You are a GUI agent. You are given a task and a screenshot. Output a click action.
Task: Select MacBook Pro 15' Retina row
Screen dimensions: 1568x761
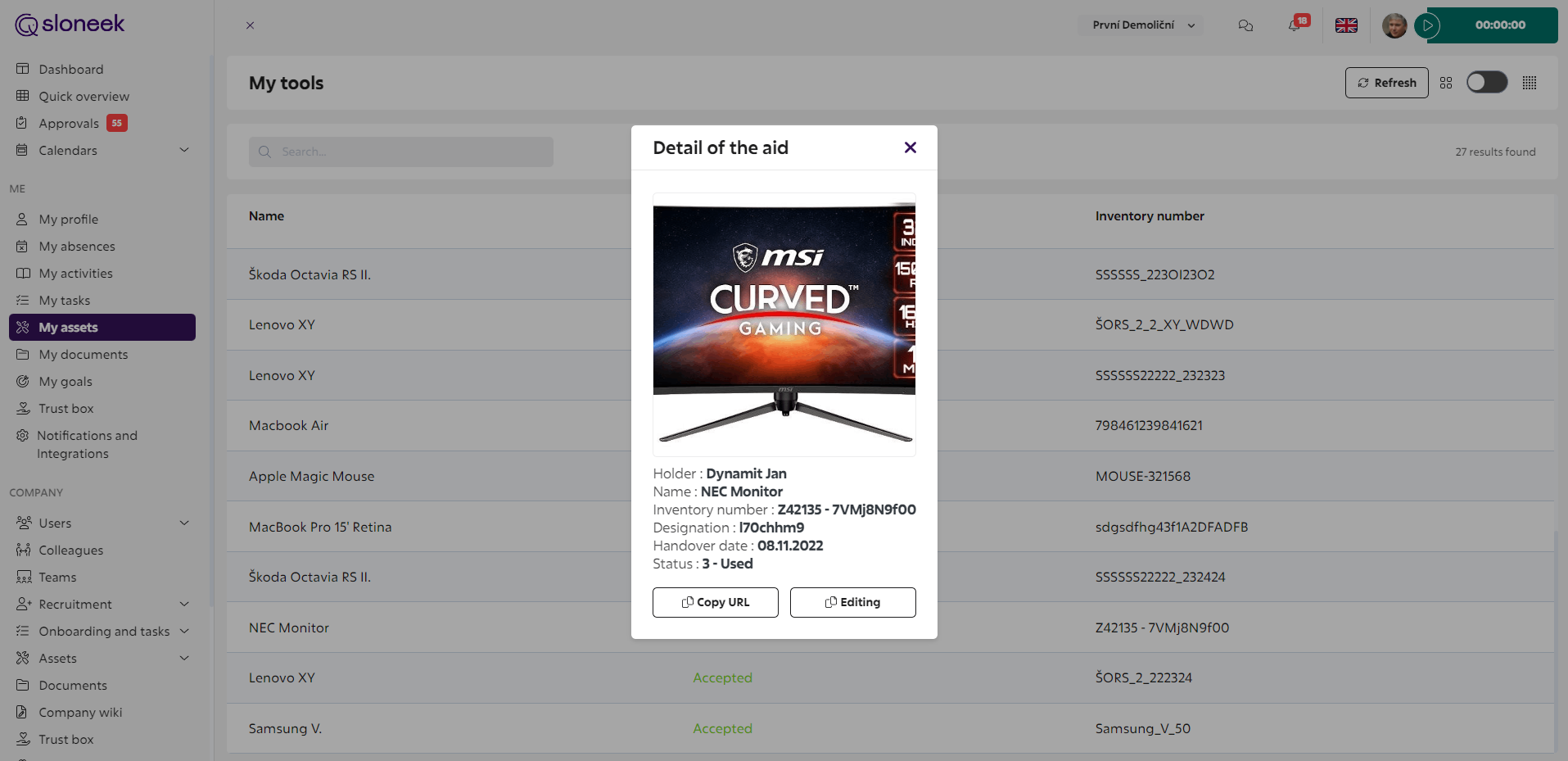[x=890, y=527]
